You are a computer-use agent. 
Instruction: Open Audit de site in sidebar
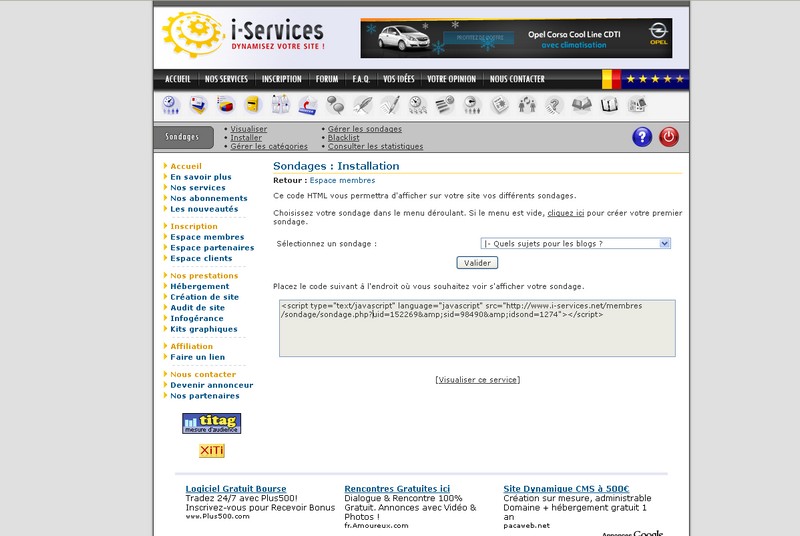(197, 308)
